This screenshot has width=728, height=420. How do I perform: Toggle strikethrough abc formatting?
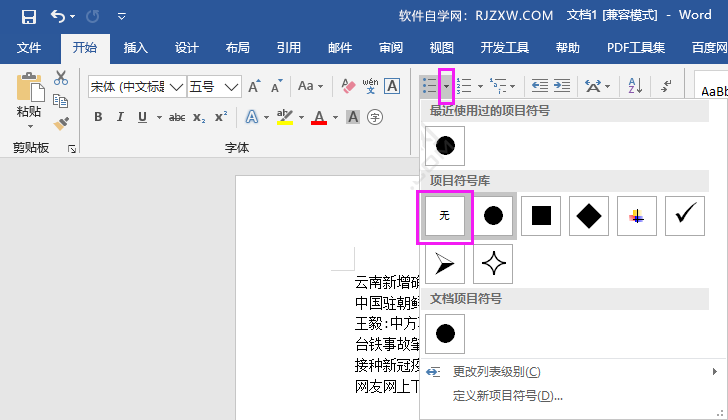(177, 117)
